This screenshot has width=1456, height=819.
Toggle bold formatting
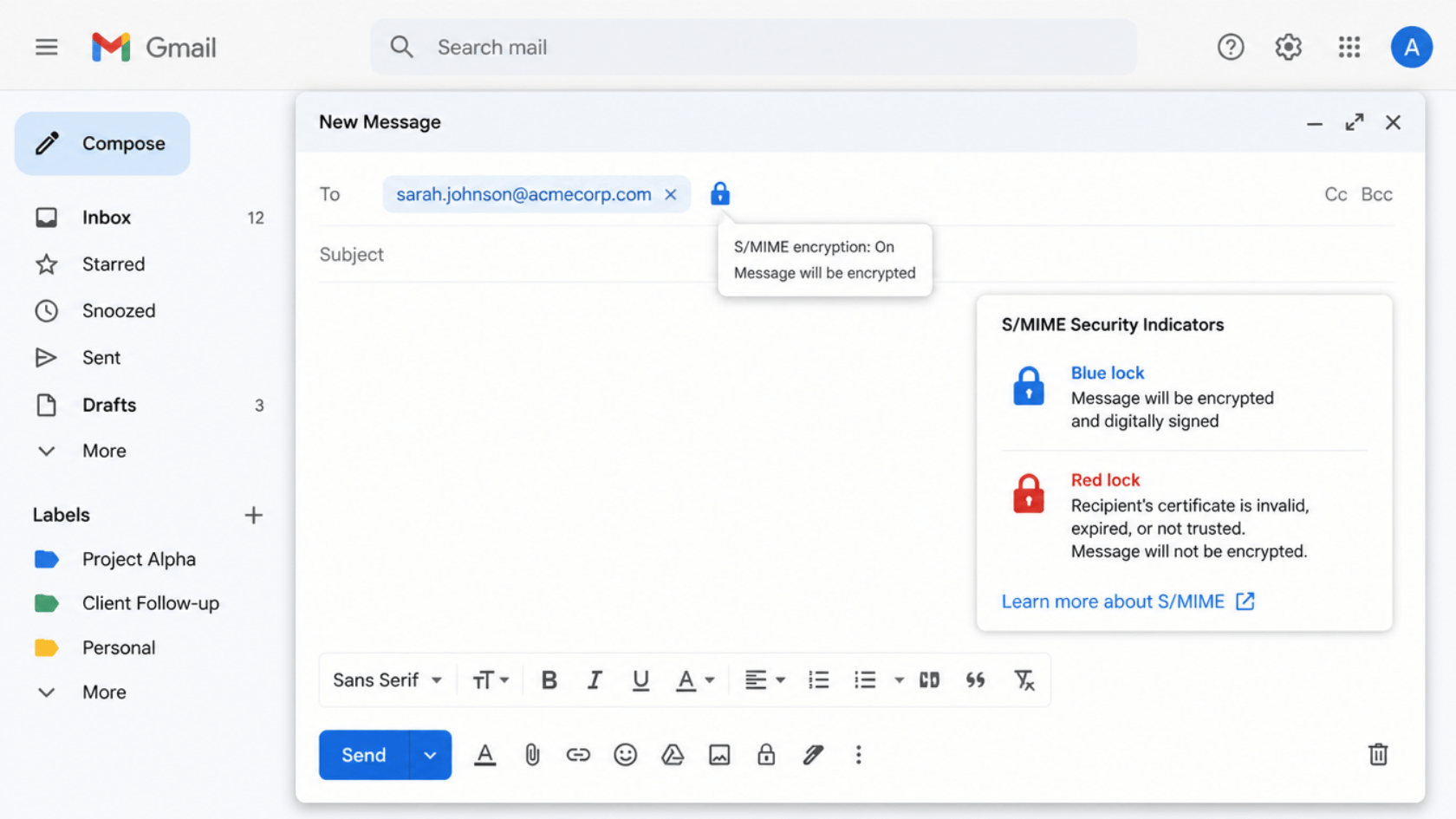(x=549, y=680)
